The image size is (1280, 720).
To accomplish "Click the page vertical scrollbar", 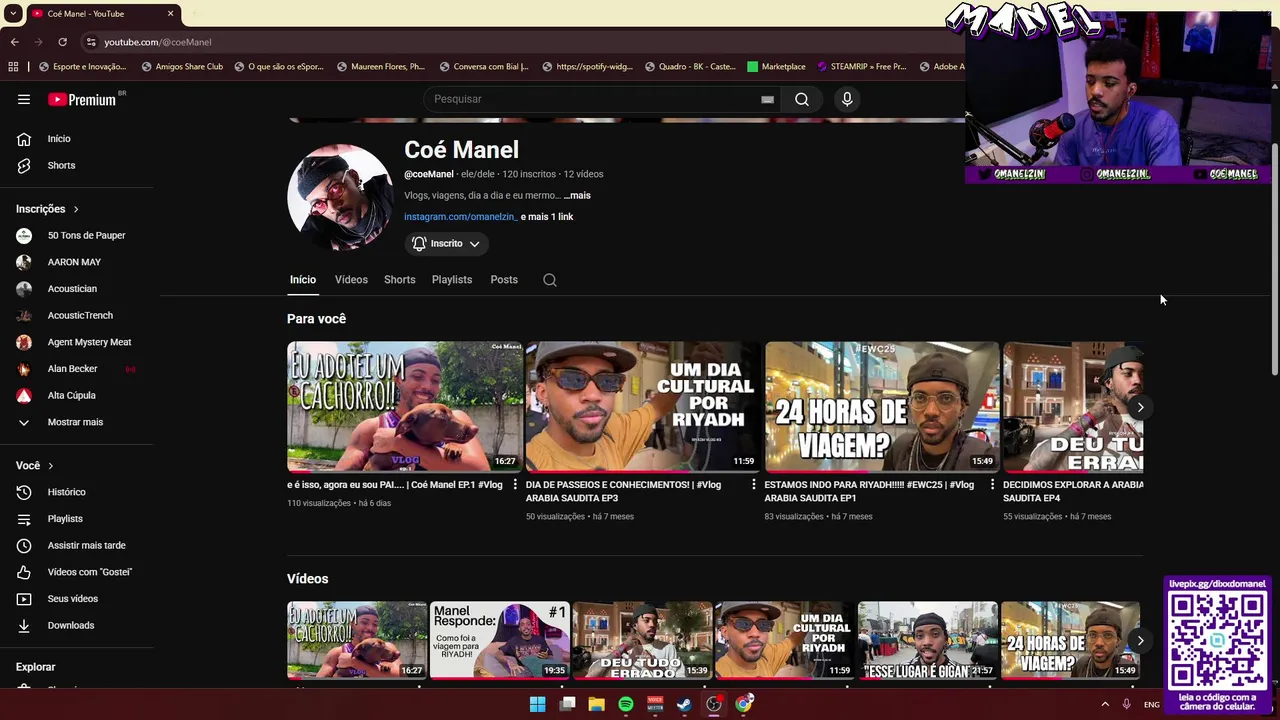I will [1275, 260].
